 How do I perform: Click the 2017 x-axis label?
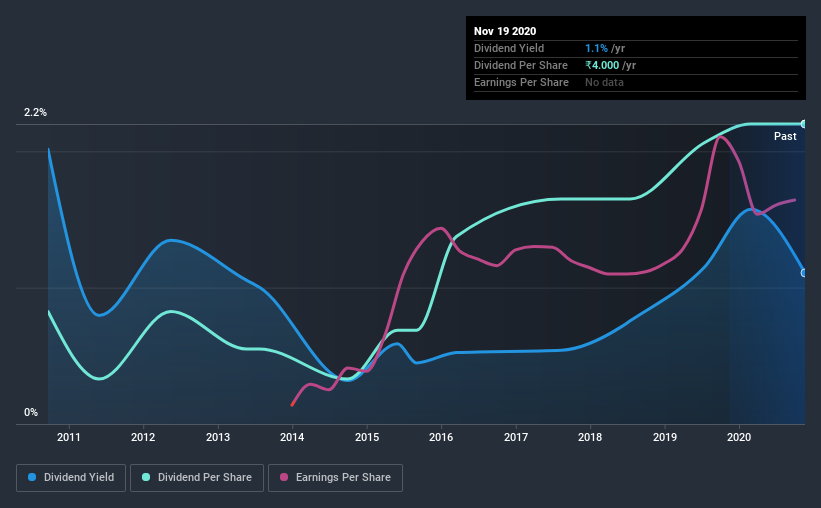(x=516, y=437)
